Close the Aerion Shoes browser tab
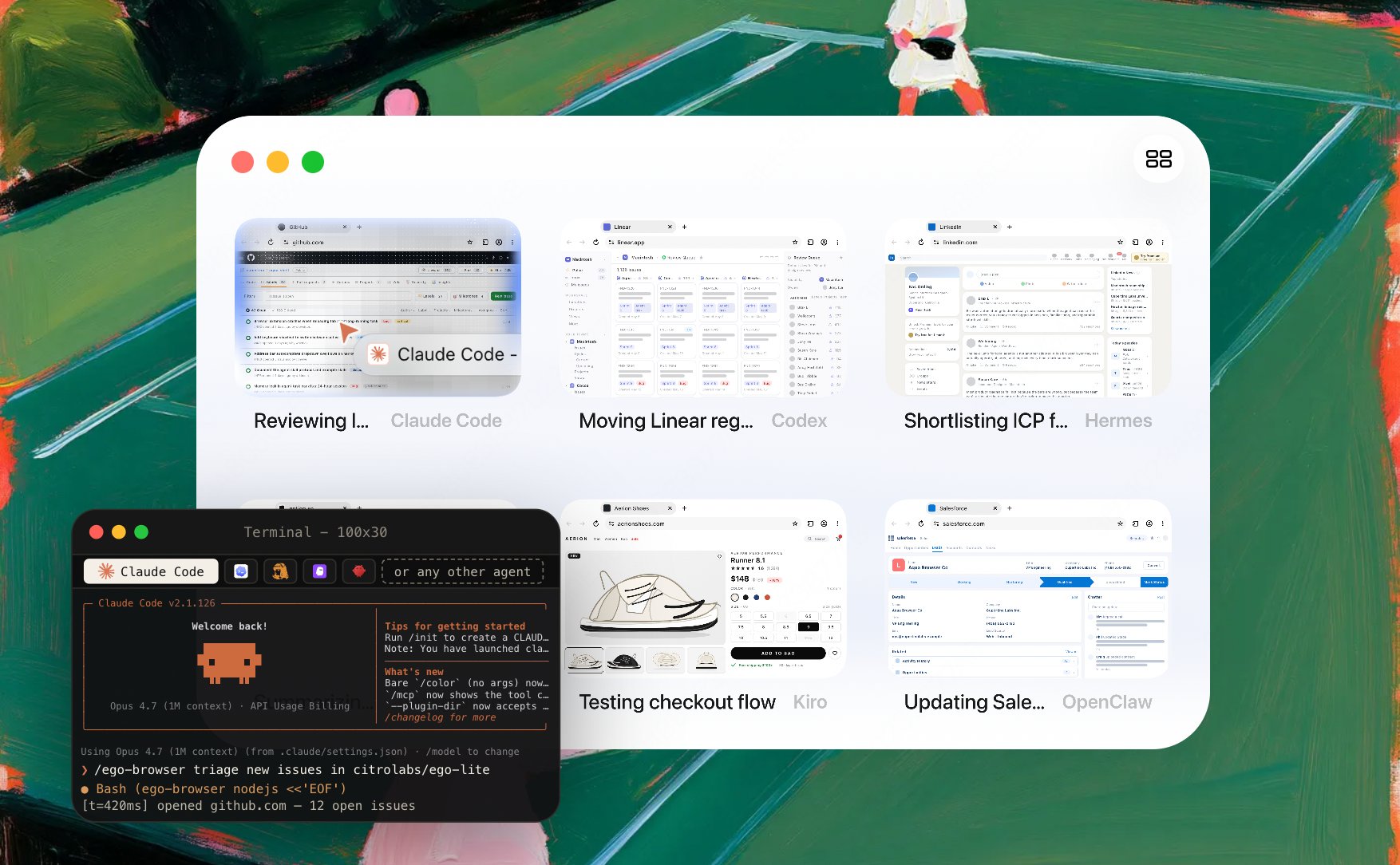This screenshot has height=865, width=1400. (670, 508)
